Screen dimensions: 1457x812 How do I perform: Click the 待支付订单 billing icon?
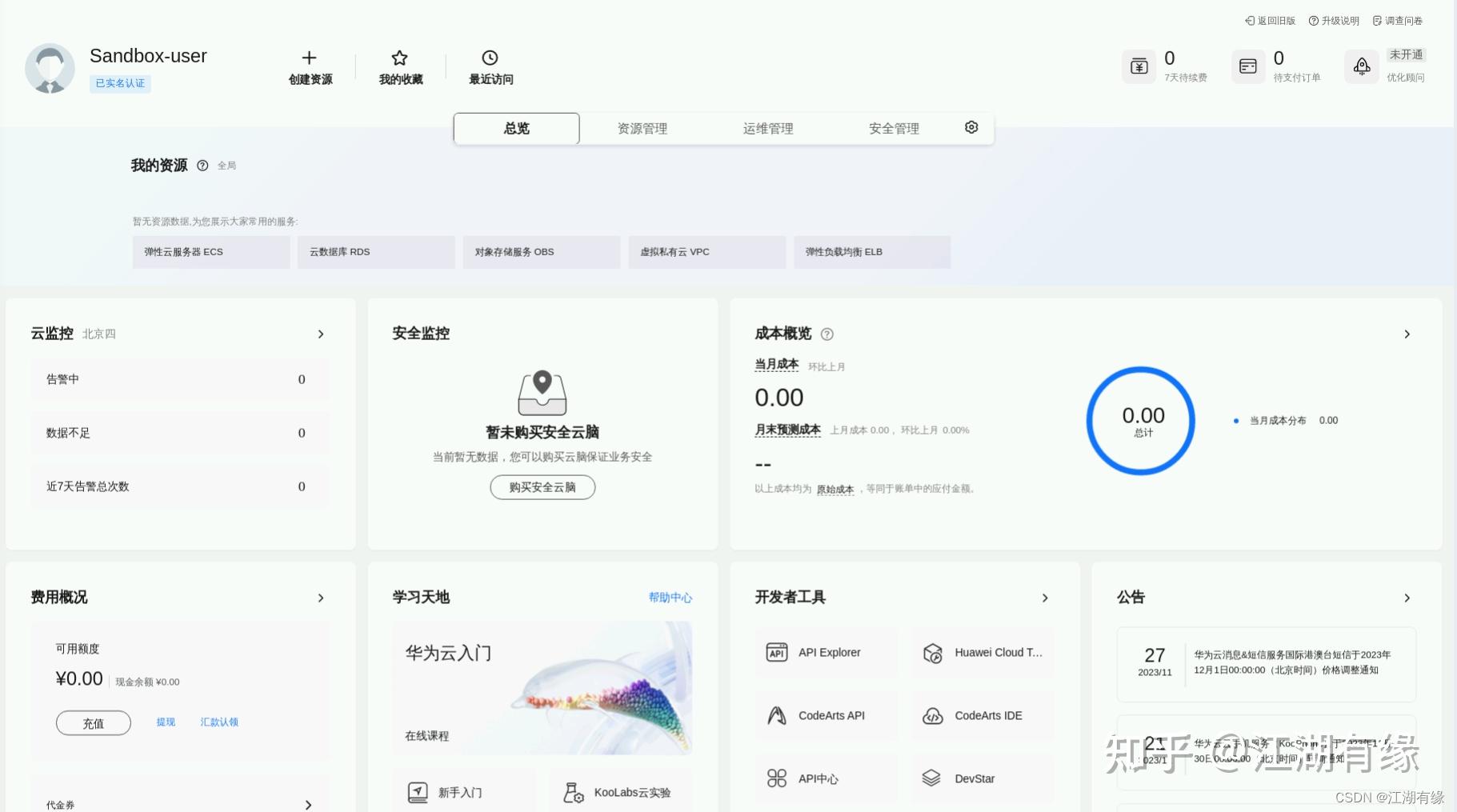1247,66
